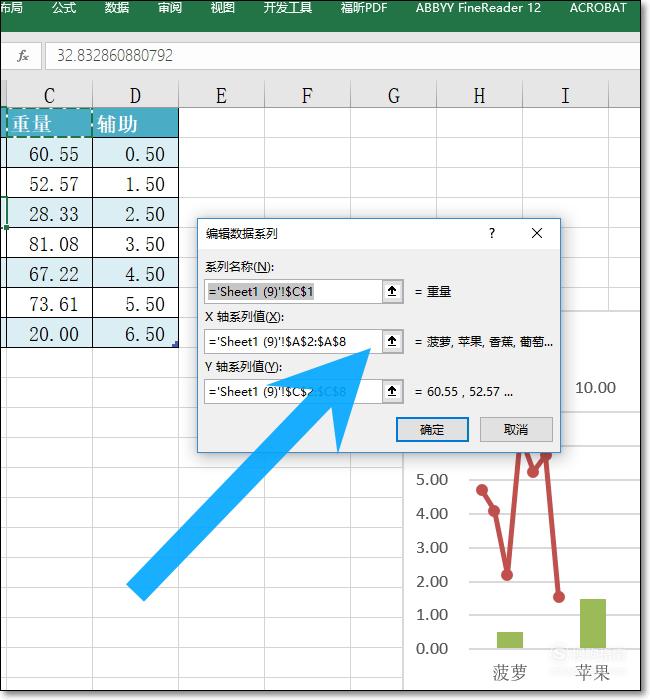Select the cell with 5.50
This screenshot has height=700, width=650.
pos(135,303)
